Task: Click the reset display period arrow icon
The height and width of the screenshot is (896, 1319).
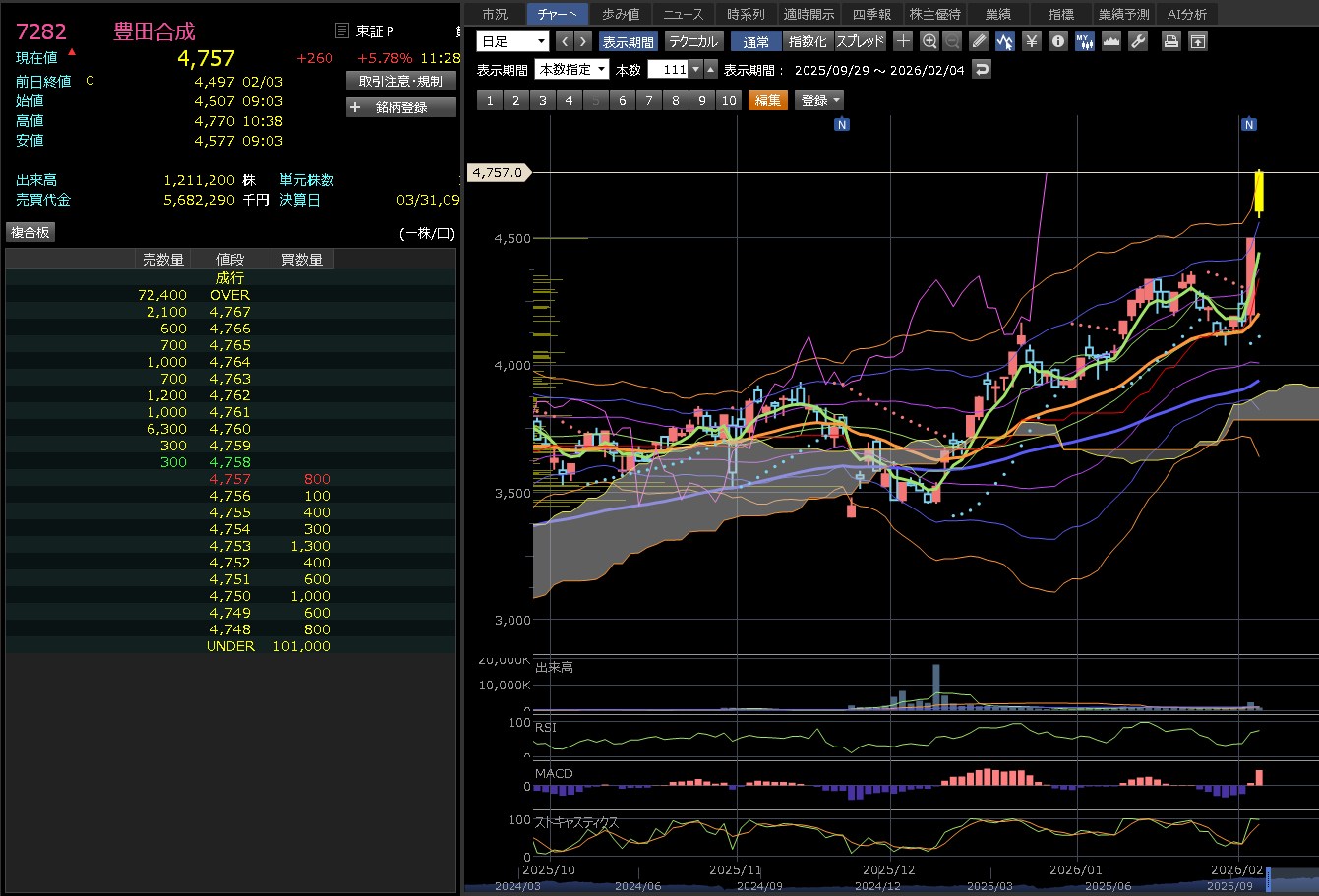Action: (981, 70)
